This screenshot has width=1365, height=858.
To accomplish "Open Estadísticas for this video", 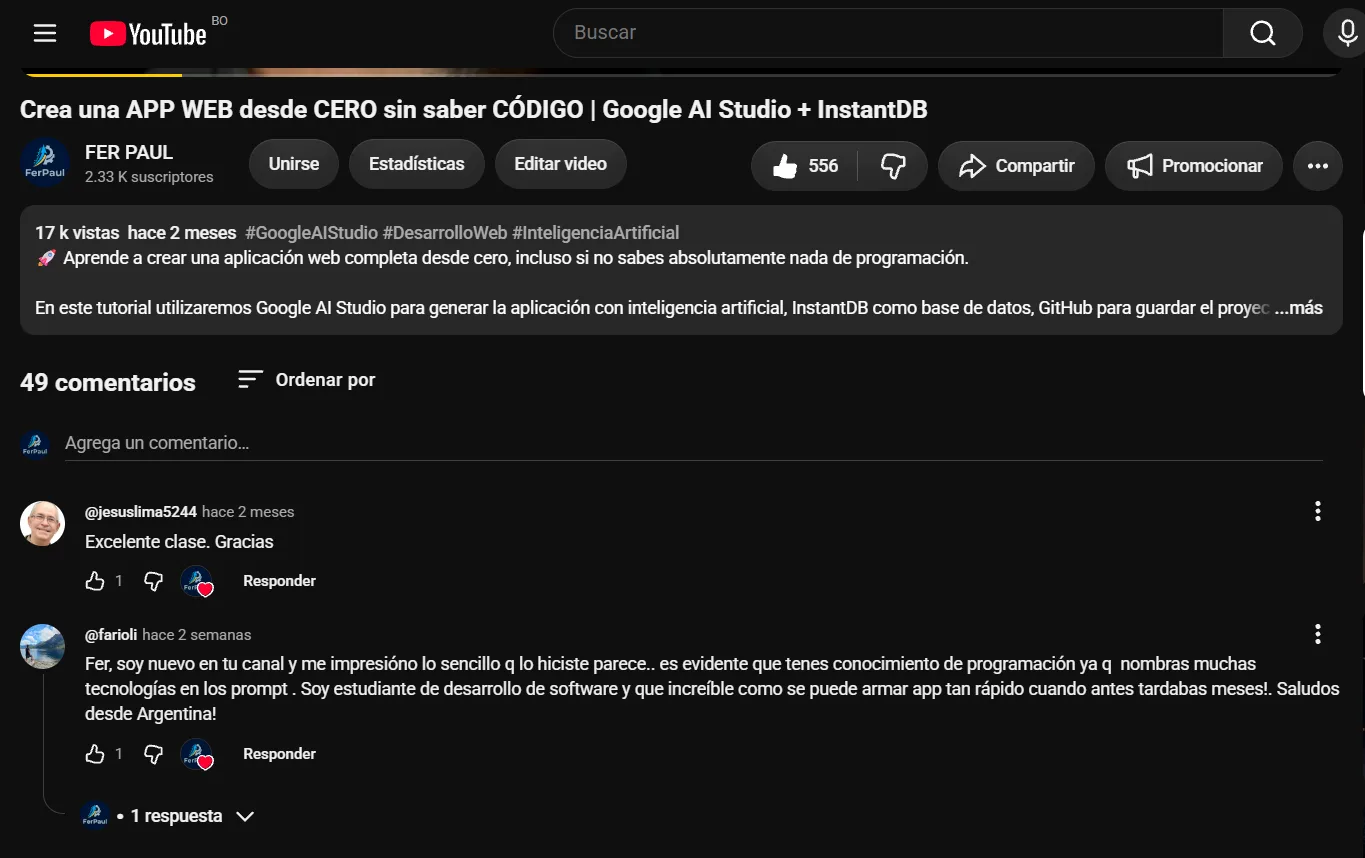I will tap(417, 164).
